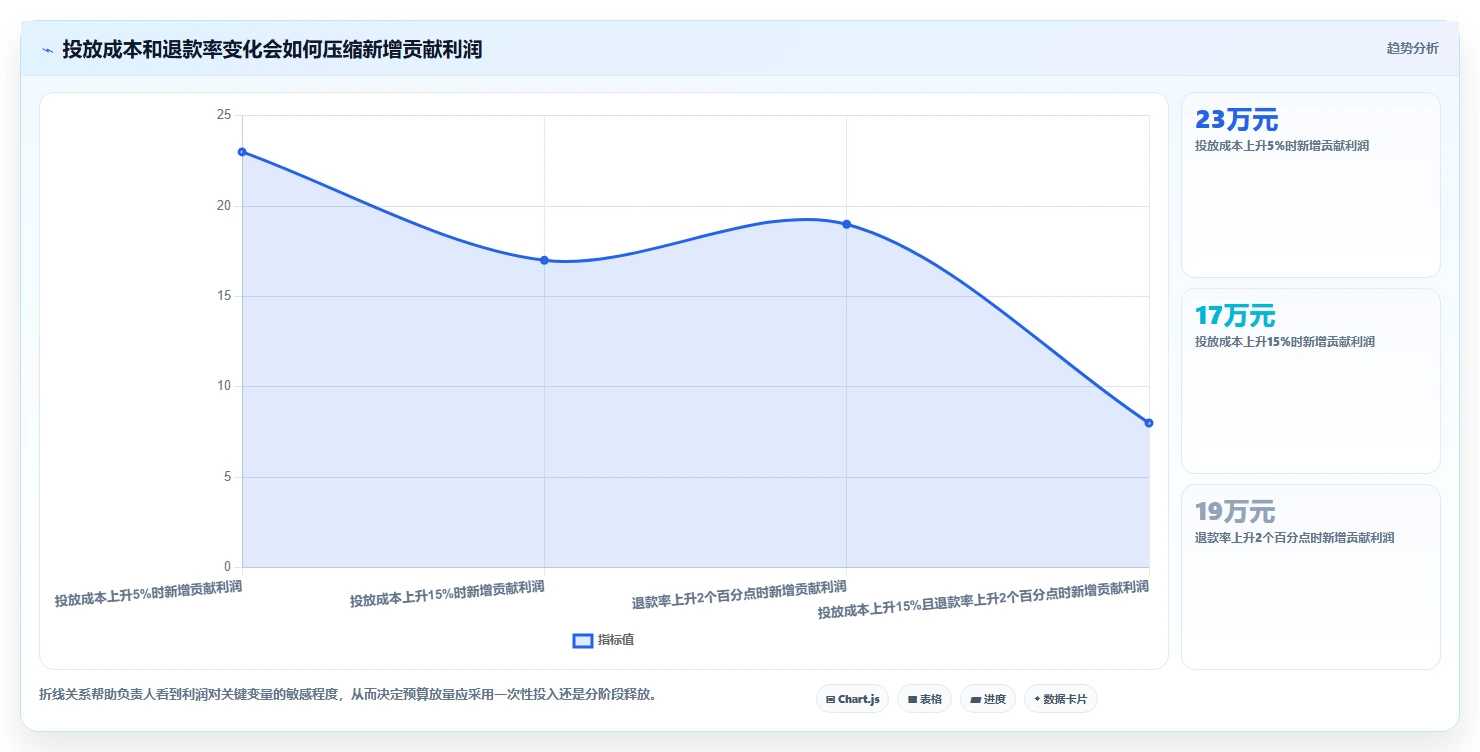Click y-axis value 5

227,477
